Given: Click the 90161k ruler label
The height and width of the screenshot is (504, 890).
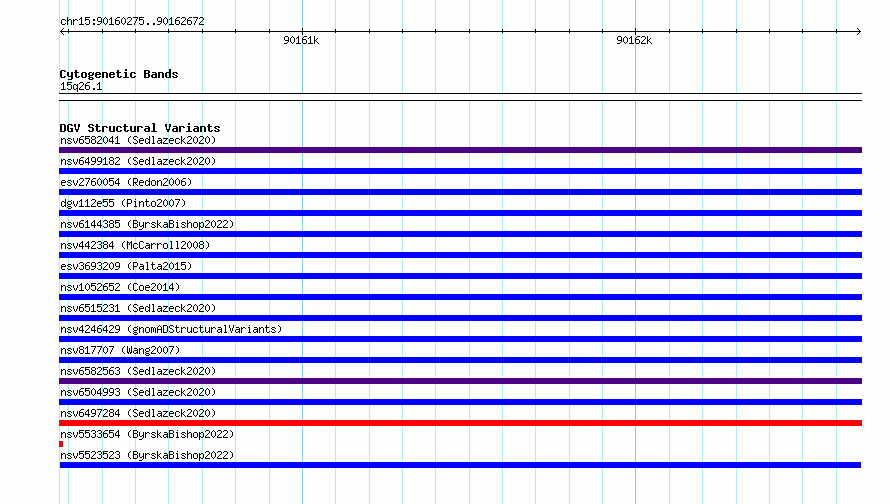Looking at the screenshot, I should (x=301, y=40).
